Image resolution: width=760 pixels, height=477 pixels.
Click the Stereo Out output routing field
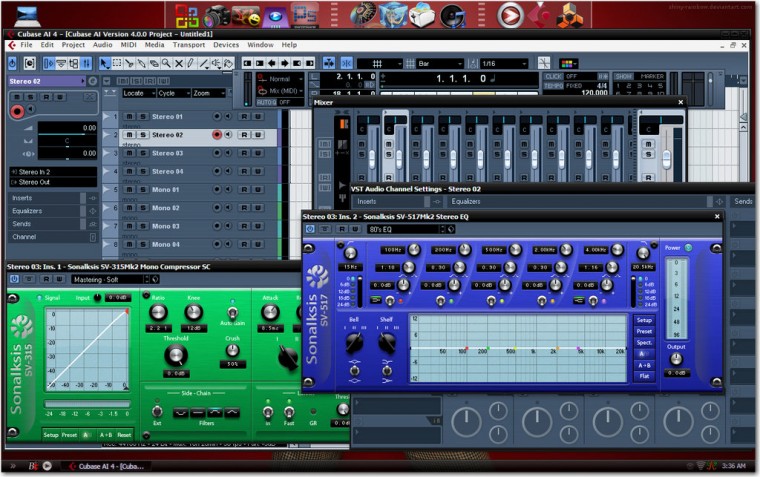pyautogui.click(x=53, y=182)
